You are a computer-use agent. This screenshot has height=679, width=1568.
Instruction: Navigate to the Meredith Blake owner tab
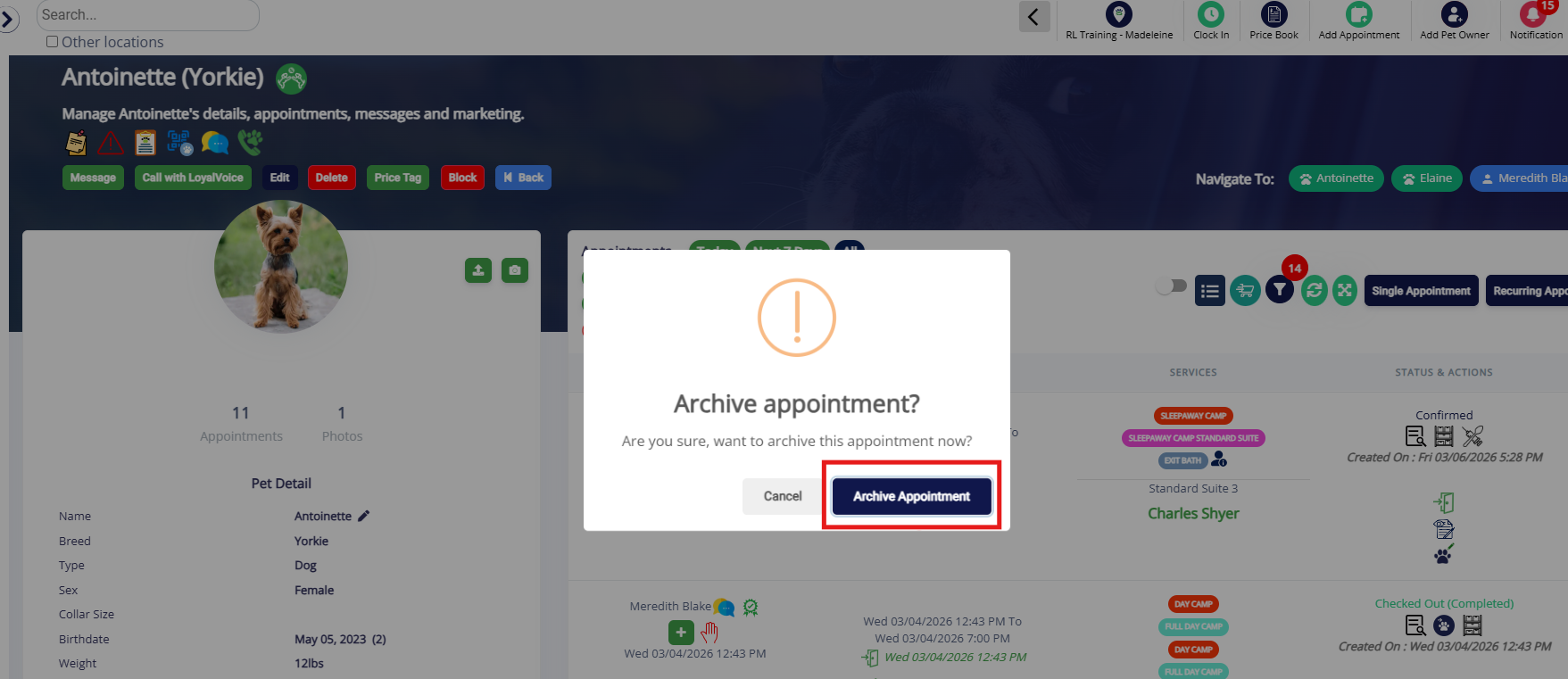tap(1520, 178)
